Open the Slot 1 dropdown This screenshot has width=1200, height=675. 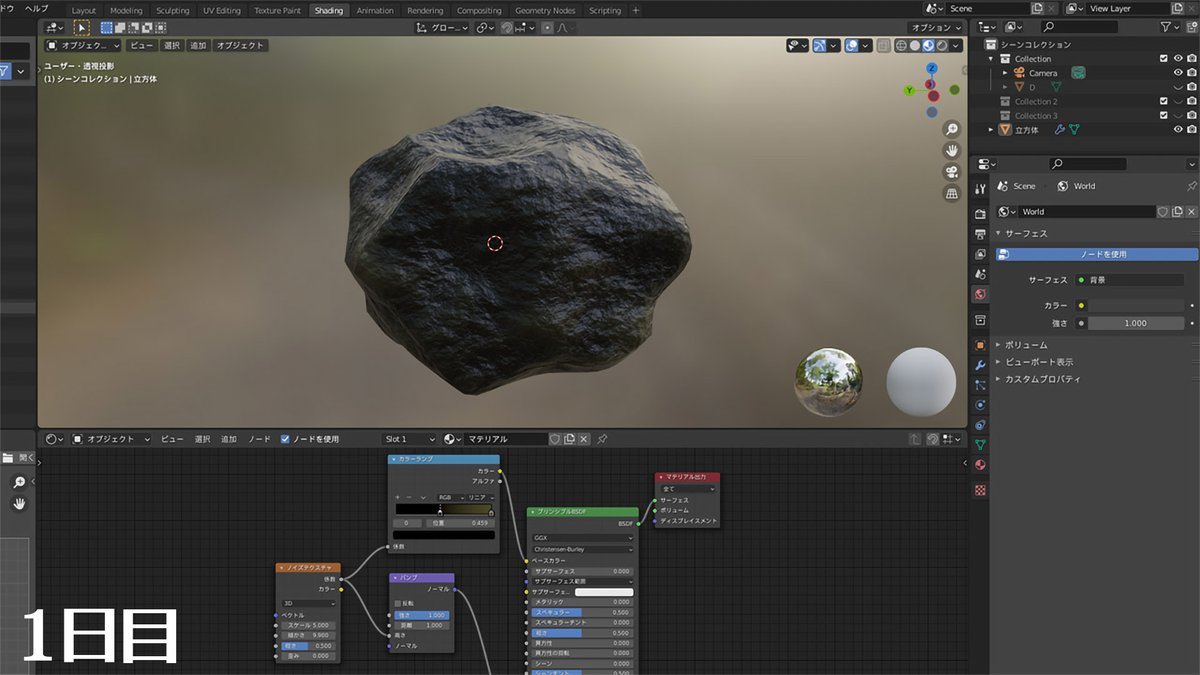[410, 439]
